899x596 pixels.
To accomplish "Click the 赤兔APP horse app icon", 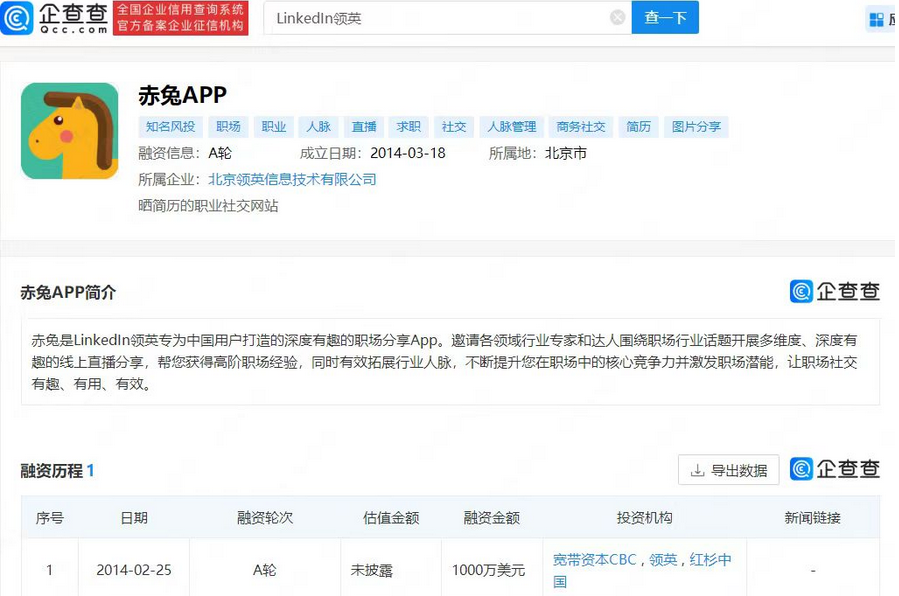I will click(70, 131).
